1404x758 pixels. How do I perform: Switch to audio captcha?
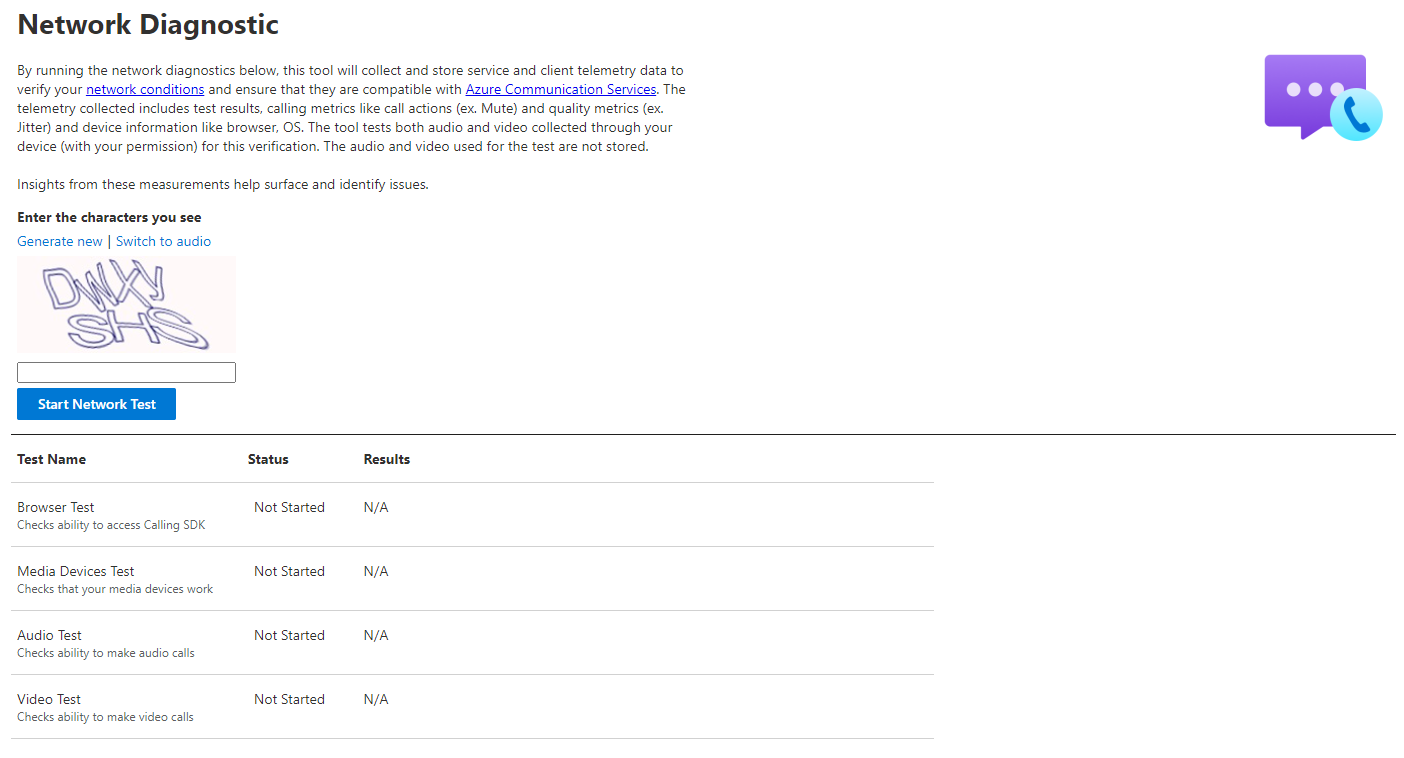[163, 241]
